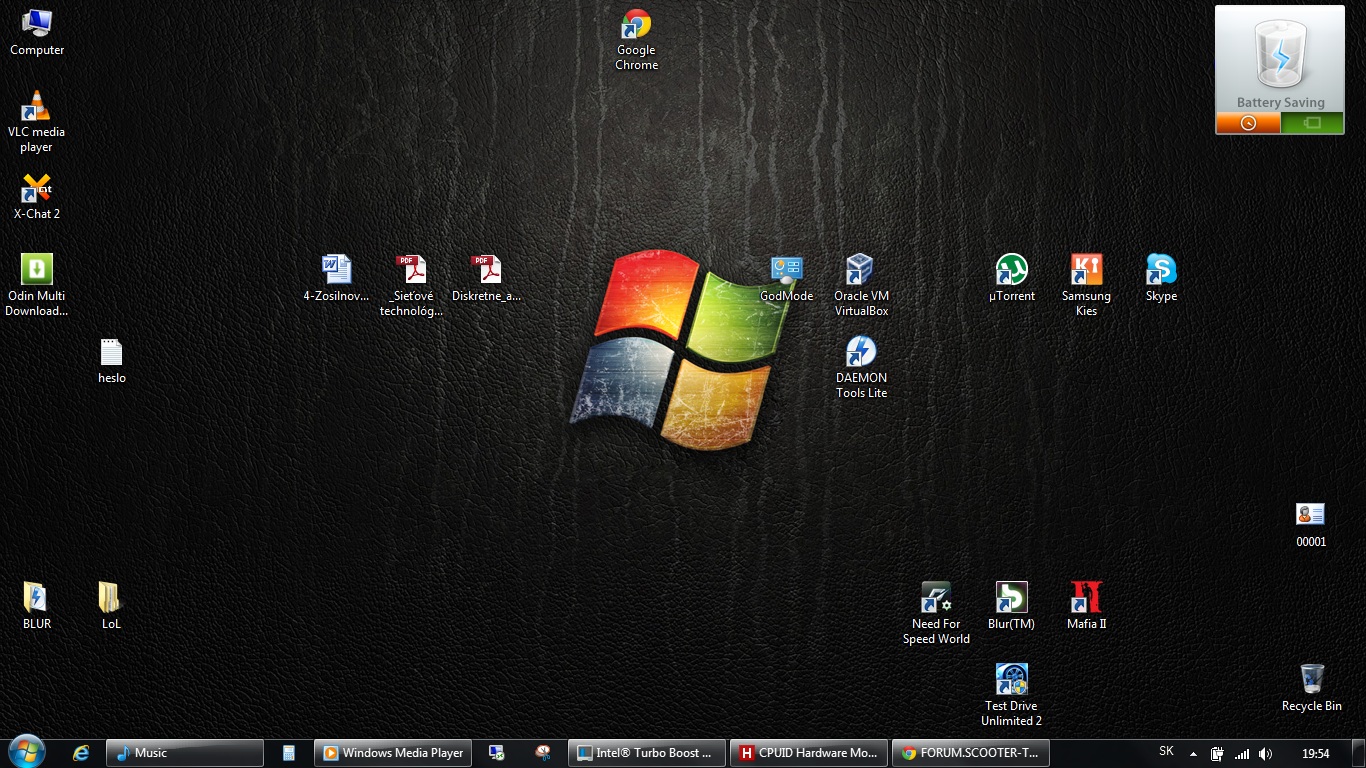
Task: Select the Skype desktop icon
Action: coord(1161,270)
